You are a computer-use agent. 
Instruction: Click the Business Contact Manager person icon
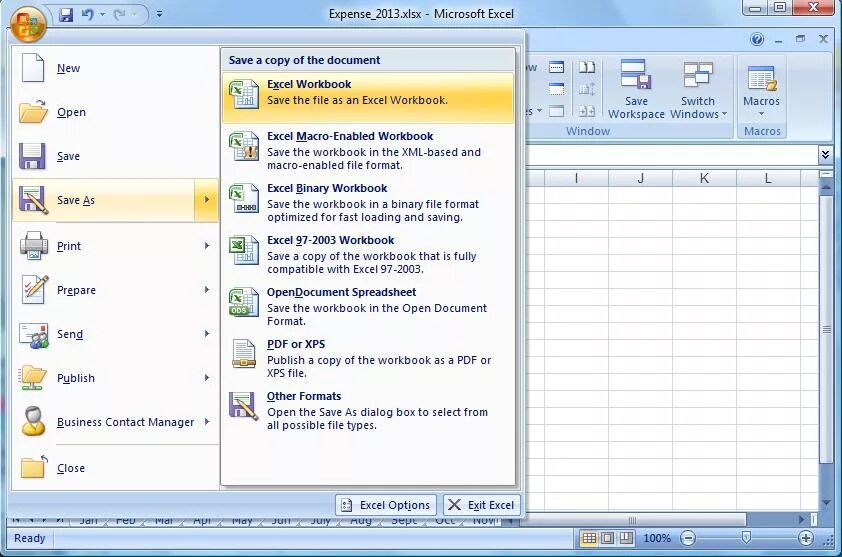click(x=33, y=421)
